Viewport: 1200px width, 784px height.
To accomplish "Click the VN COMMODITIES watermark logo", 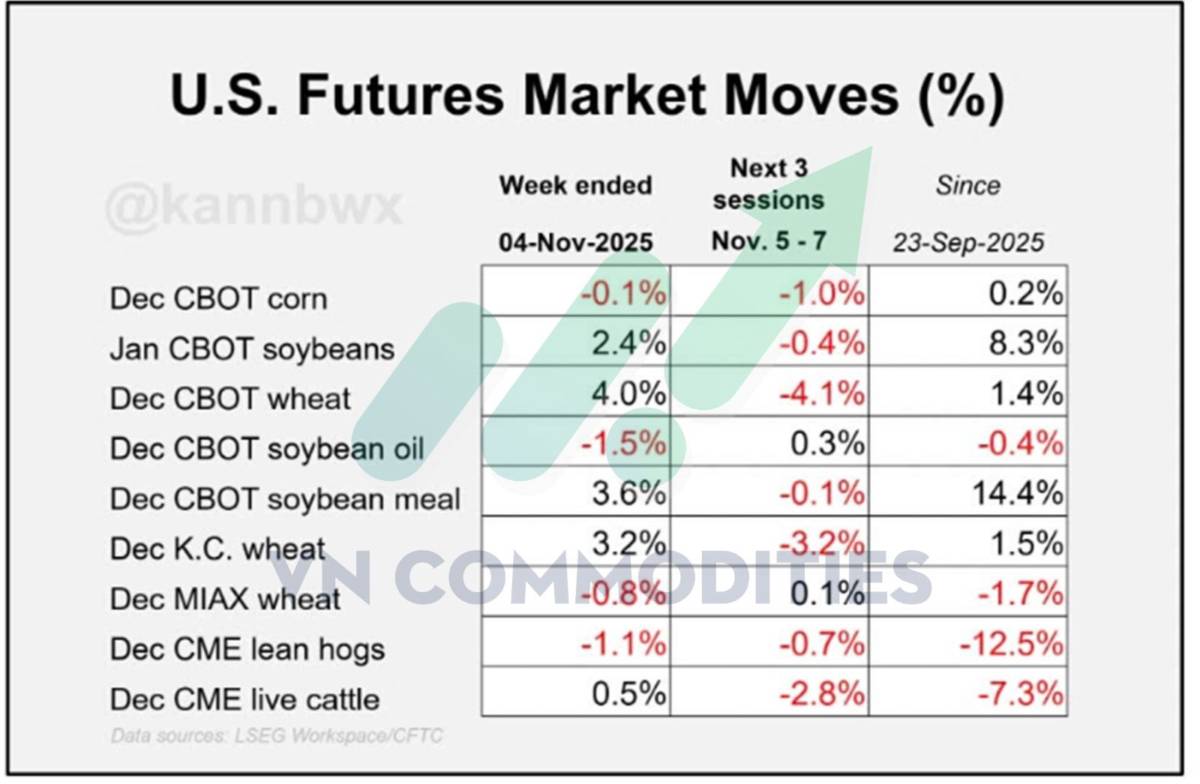I will [602, 580].
